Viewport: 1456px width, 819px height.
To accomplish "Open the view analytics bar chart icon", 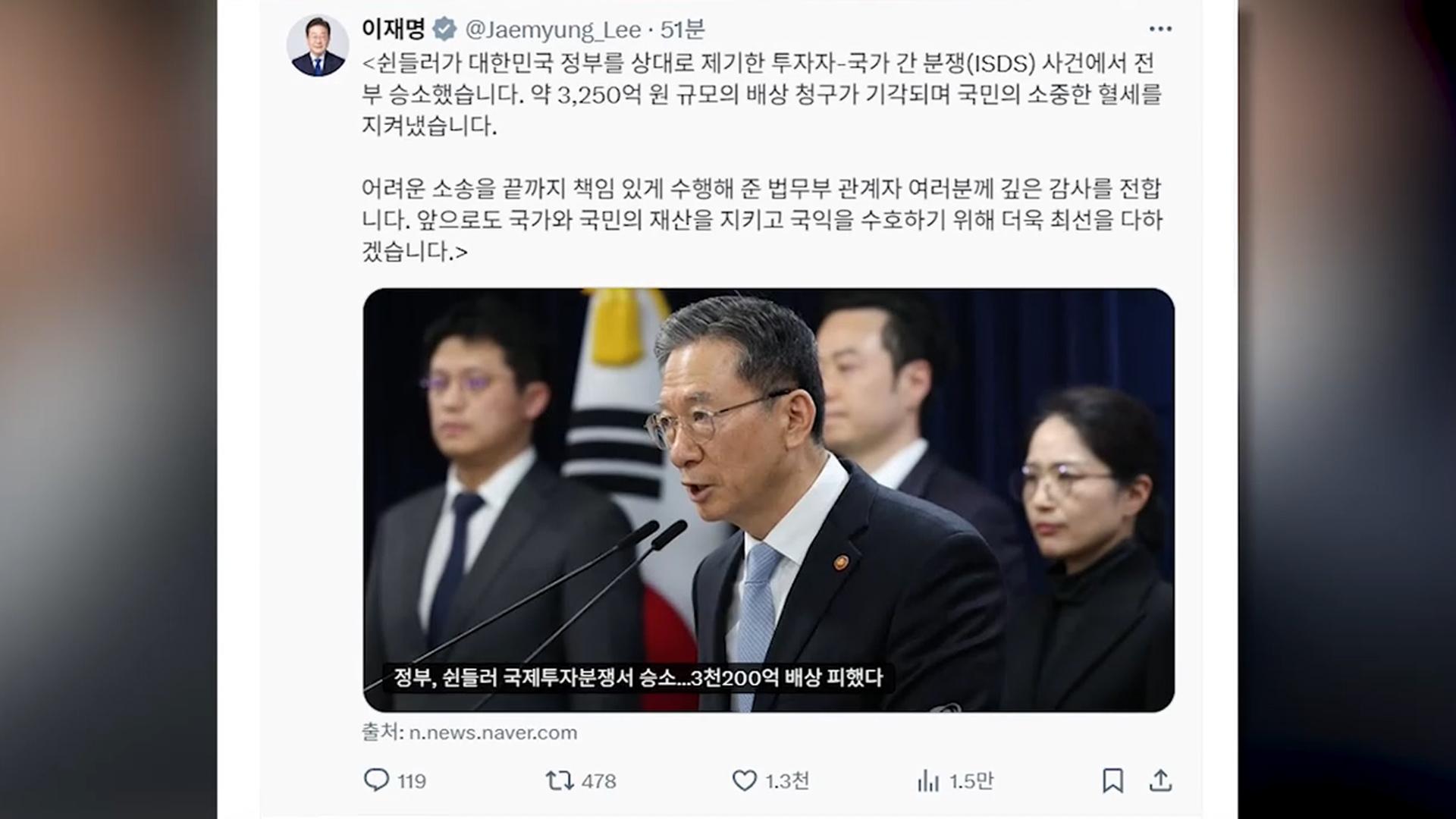I will click(x=928, y=780).
